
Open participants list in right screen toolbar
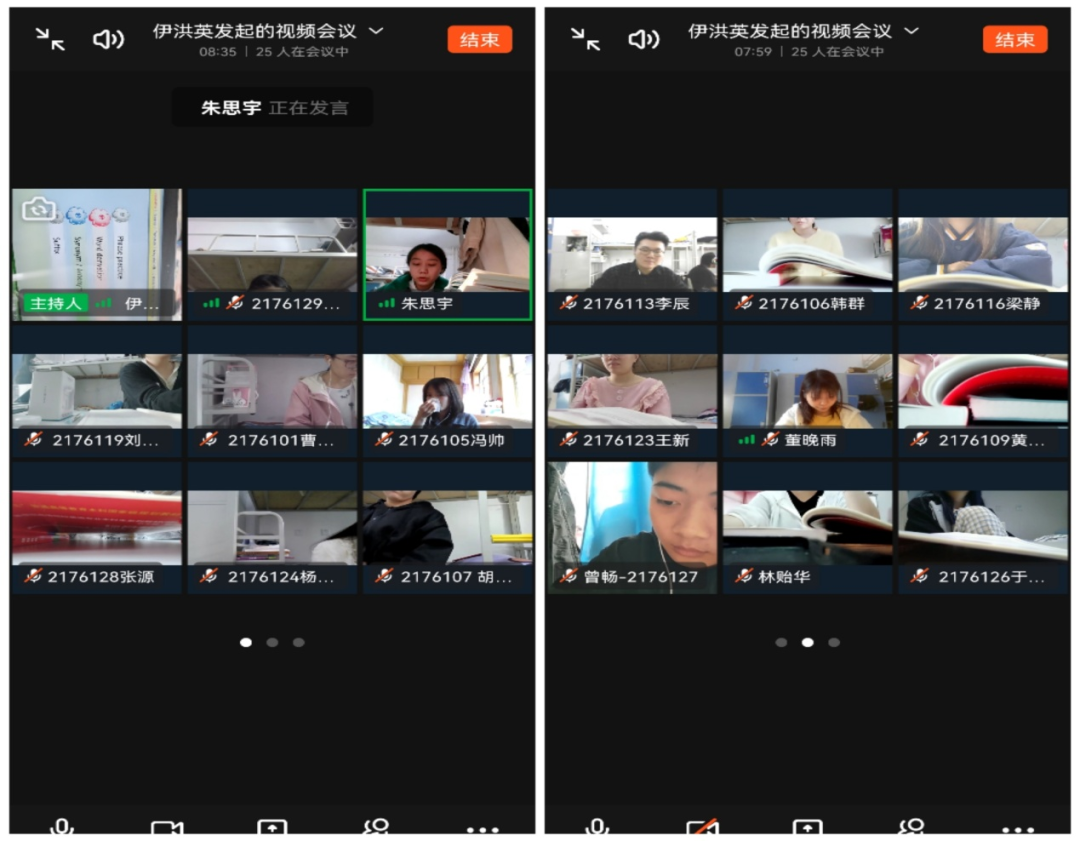[x=912, y=828]
